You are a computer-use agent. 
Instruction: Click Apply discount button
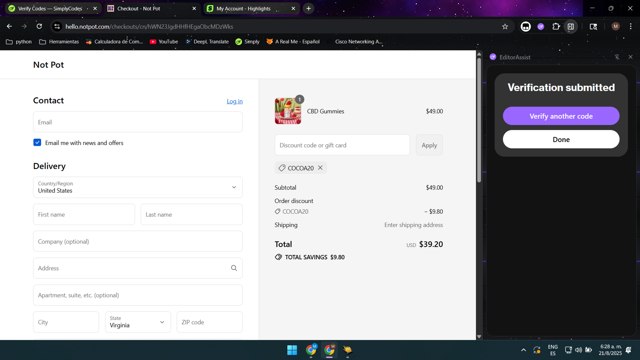429,145
